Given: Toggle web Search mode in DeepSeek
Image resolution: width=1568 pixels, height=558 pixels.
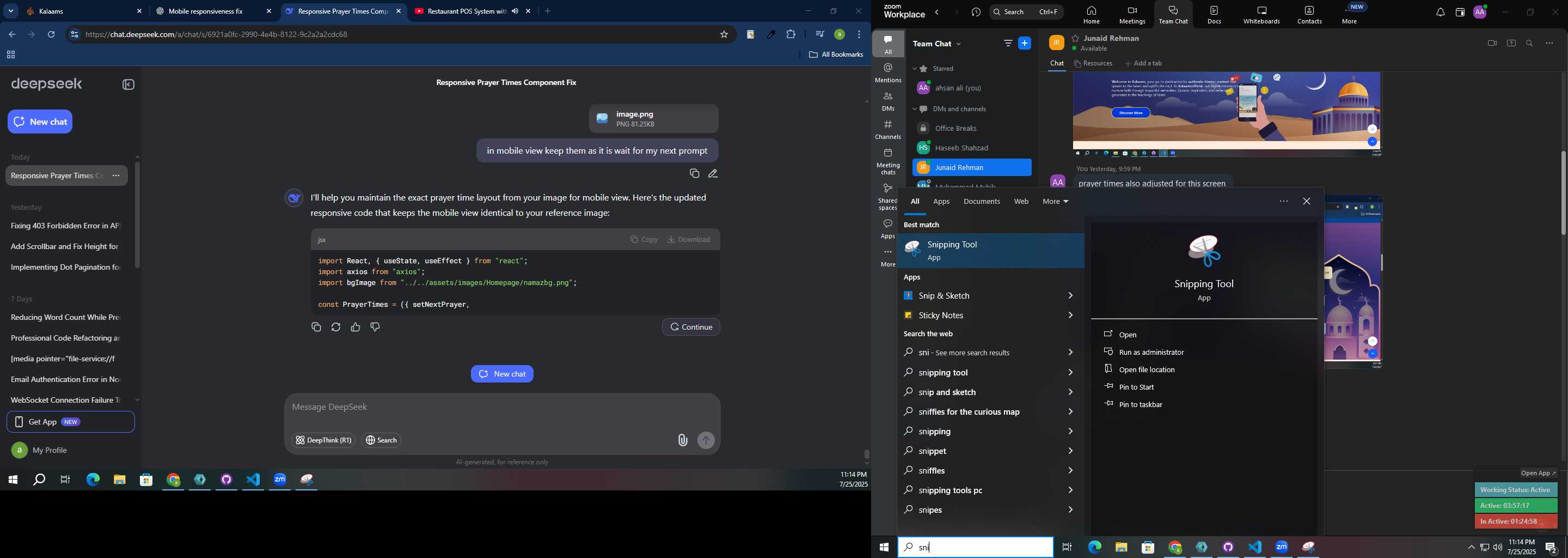Looking at the screenshot, I should click(x=382, y=440).
